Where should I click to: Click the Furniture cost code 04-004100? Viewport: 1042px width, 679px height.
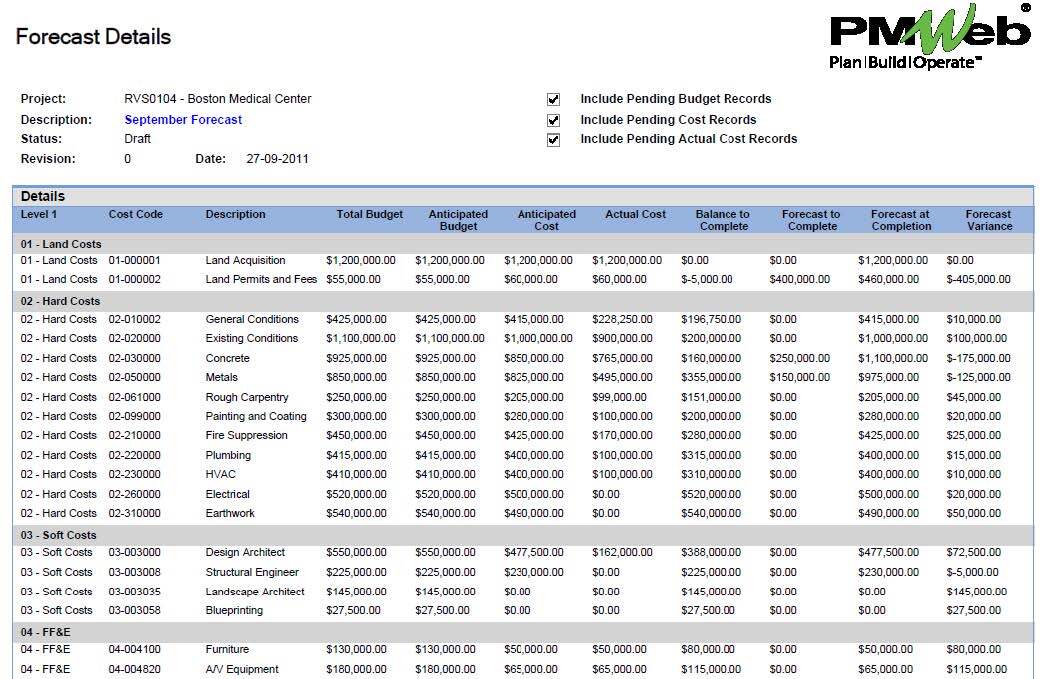click(x=135, y=650)
